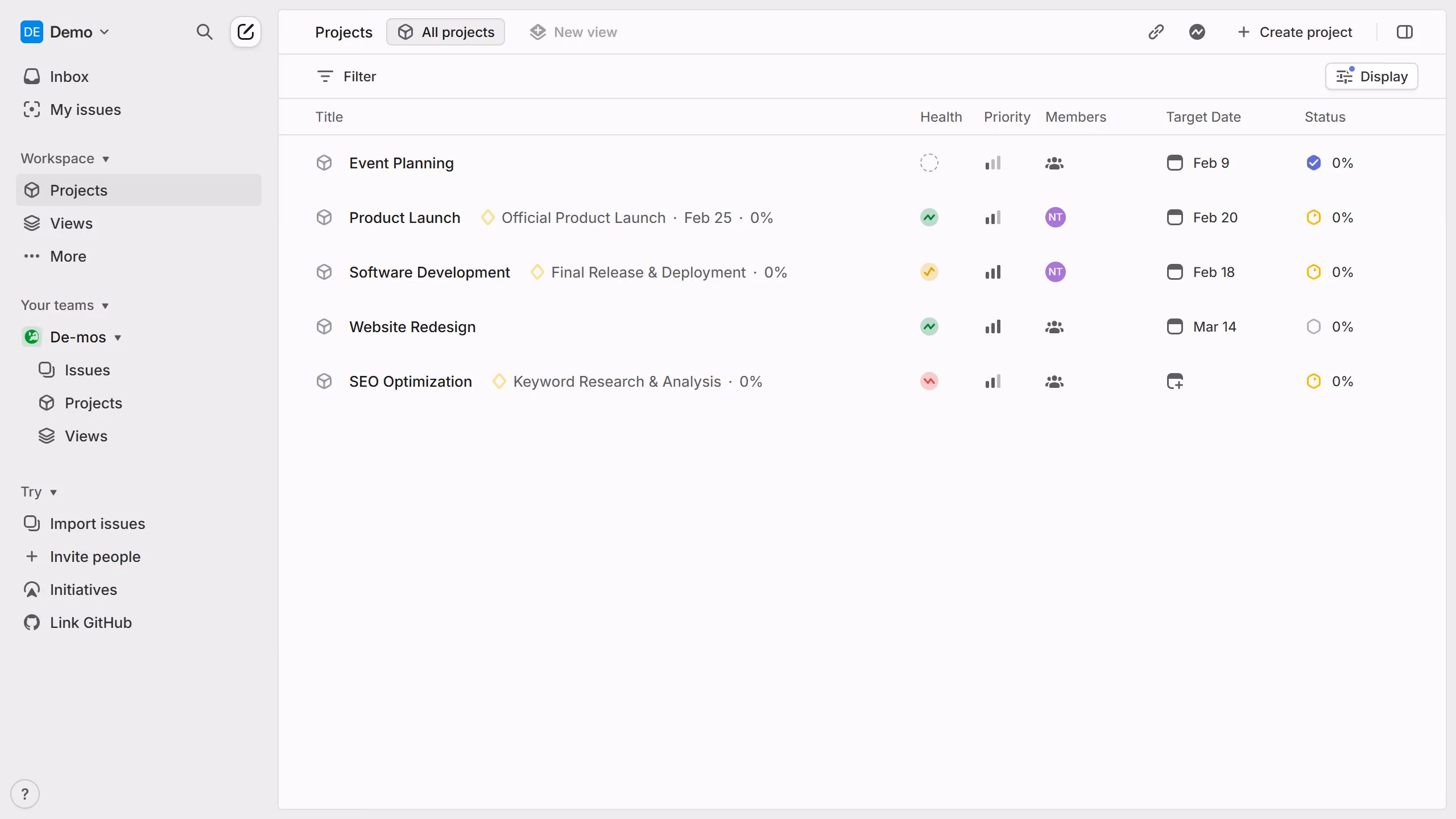Screen dimensions: 1456x819
Task: Click Website Redesign health icon
Action: click(x=929, y=327)
